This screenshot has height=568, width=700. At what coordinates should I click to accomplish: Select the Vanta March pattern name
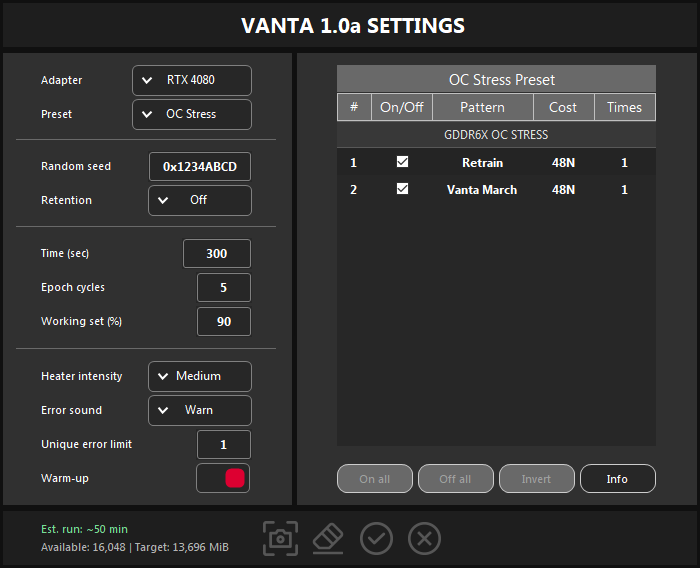482,190
